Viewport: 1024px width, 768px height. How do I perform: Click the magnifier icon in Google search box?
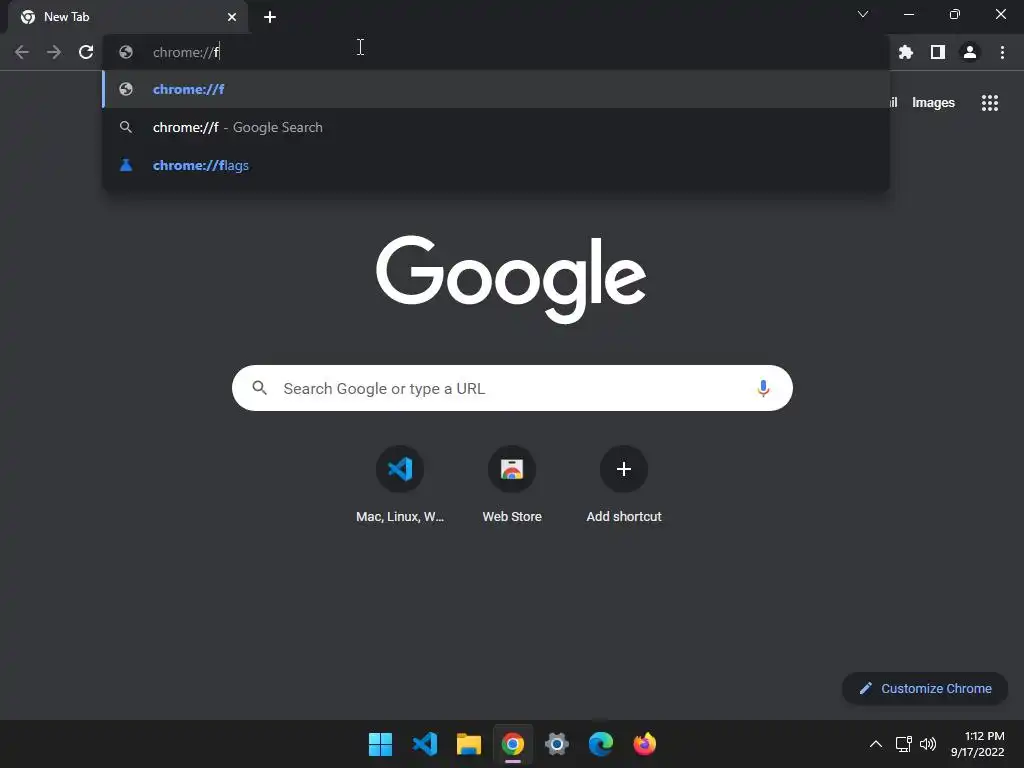[x=259, y=388]
